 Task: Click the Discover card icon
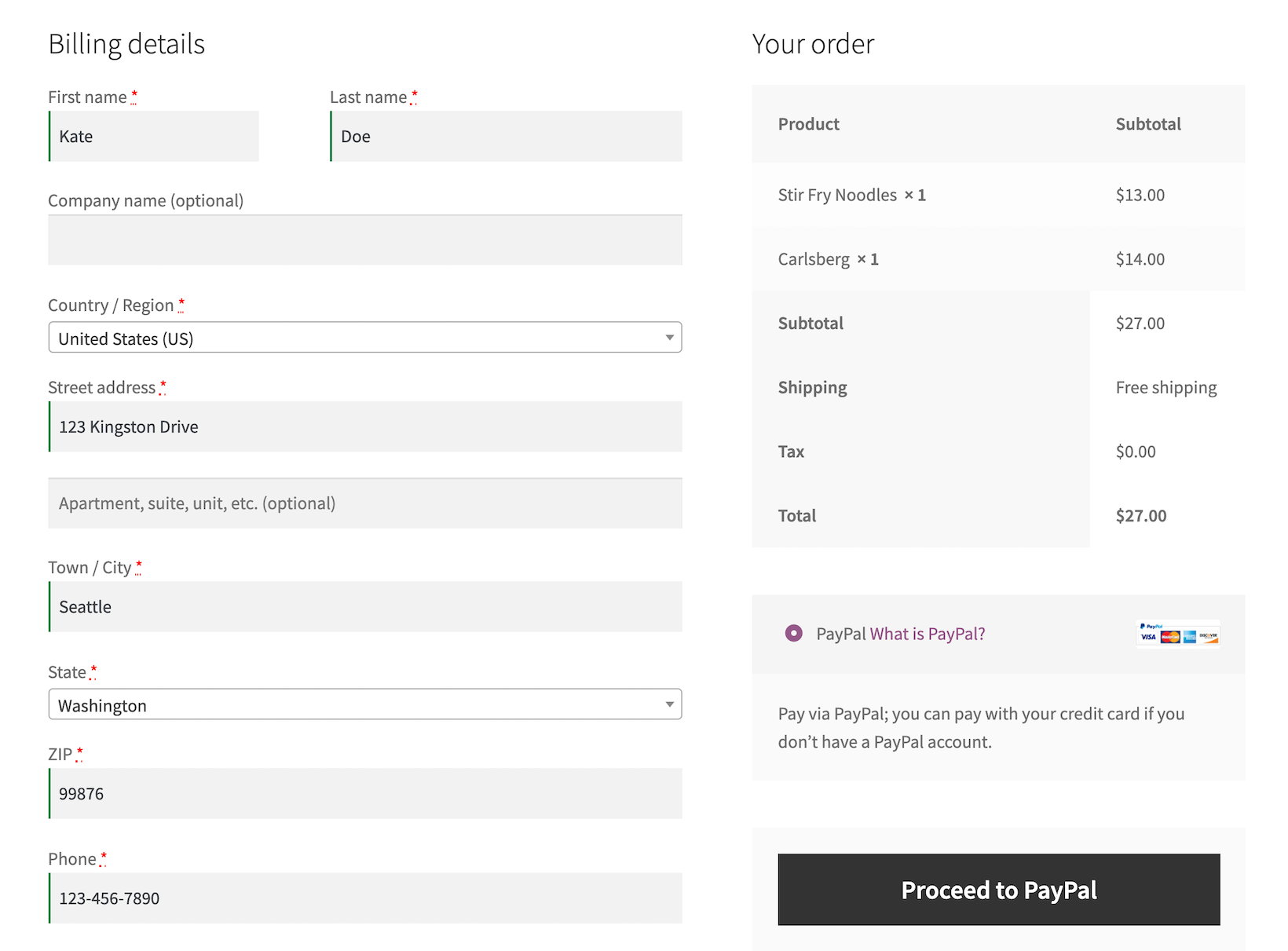click(1208, 637)
